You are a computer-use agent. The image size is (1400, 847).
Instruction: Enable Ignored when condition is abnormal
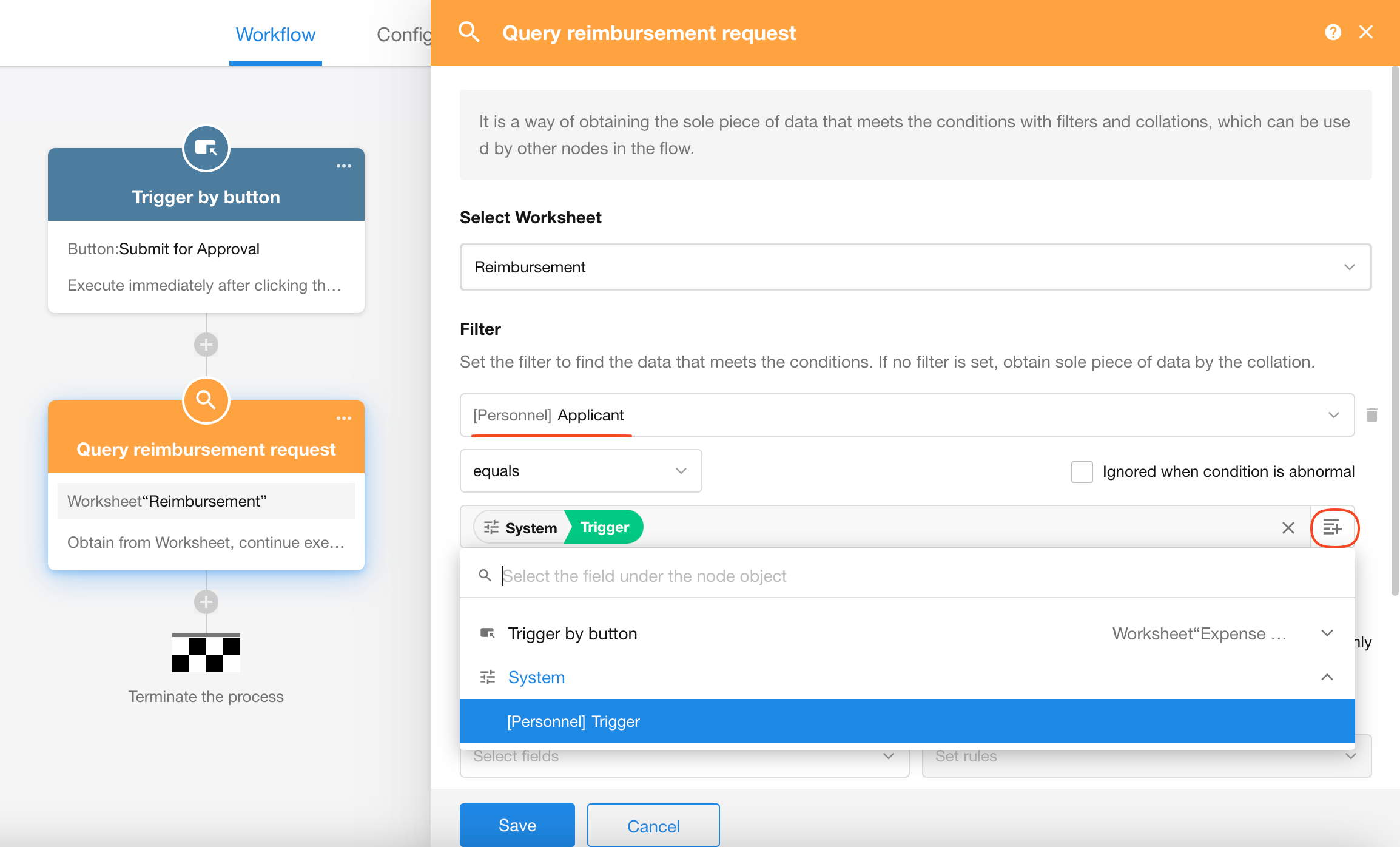[1082, 471]
